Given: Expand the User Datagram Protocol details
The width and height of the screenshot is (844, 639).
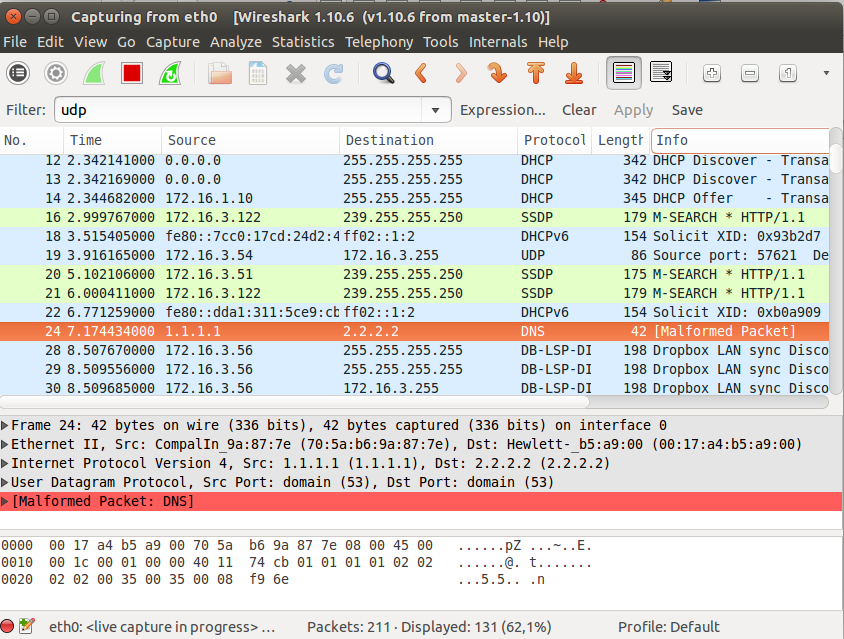Looking at the screenshot, I should point(6,482).
